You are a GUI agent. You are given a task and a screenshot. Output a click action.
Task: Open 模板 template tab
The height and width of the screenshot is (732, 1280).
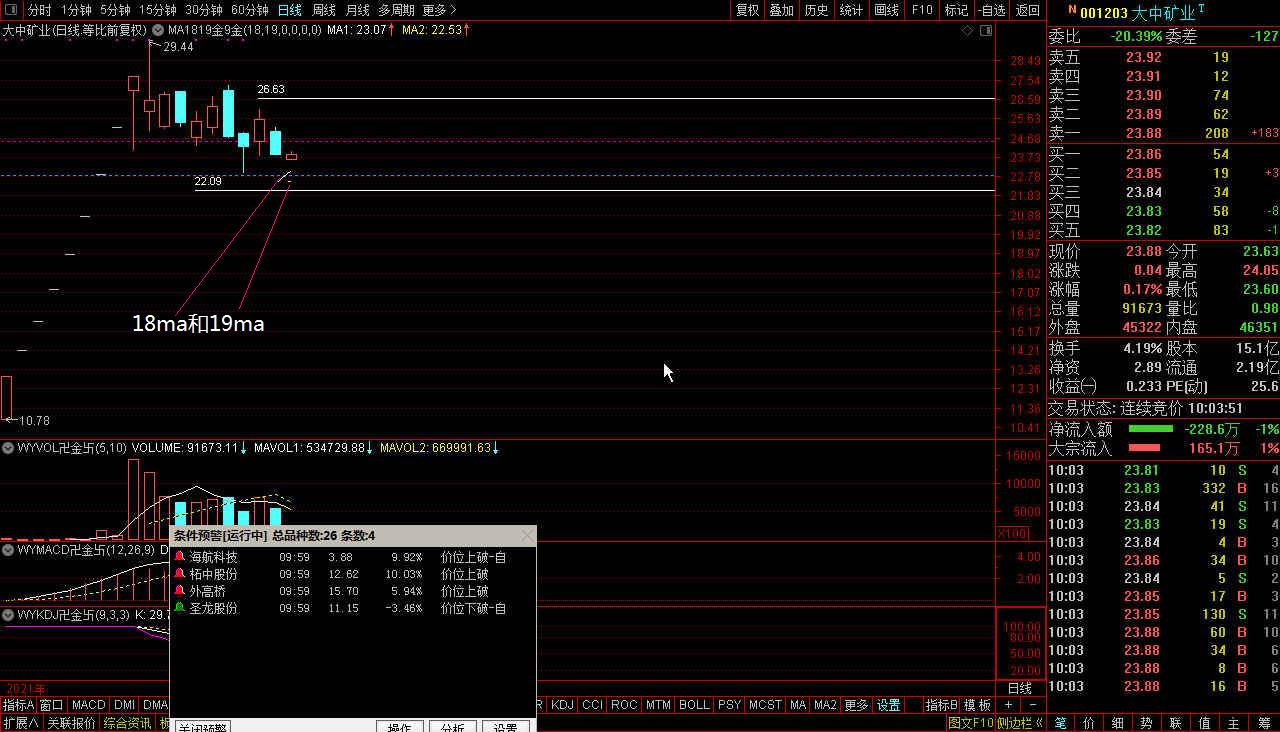click(978, 705)
